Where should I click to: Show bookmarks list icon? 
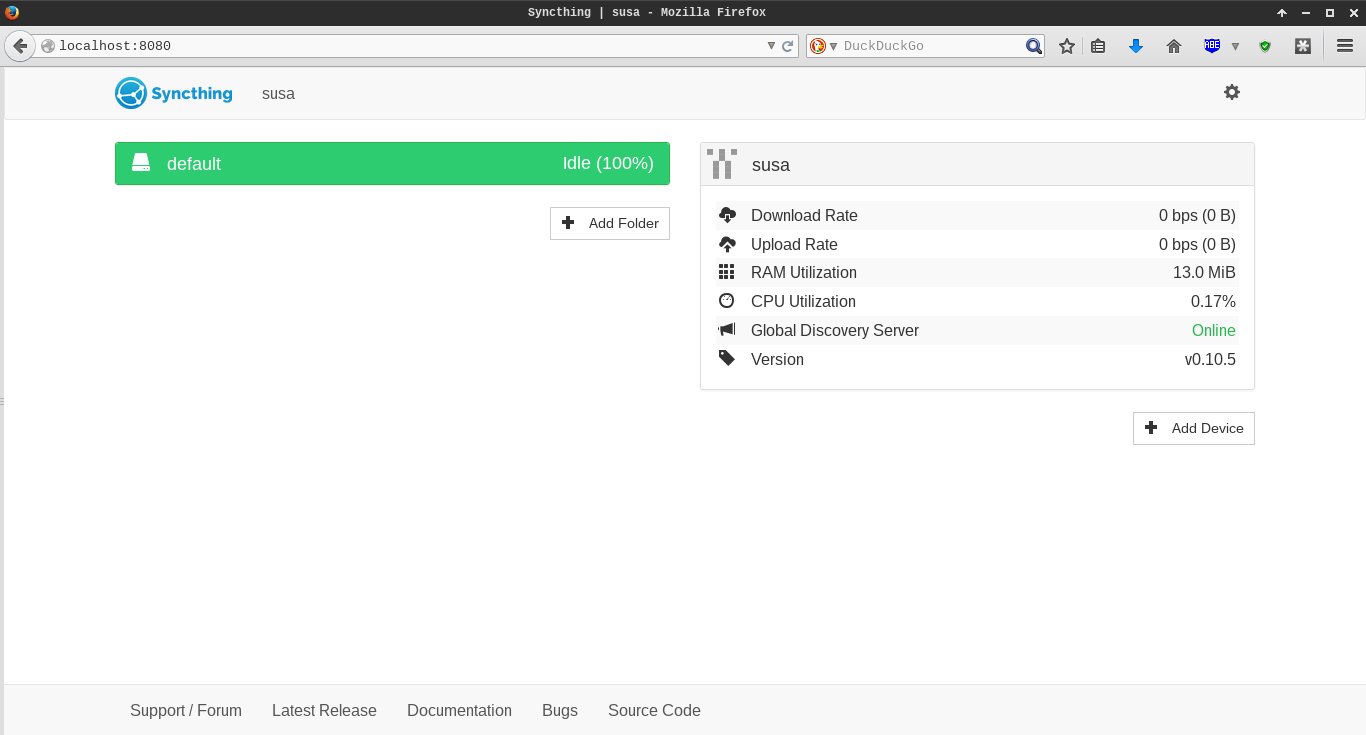[1098, 46]
